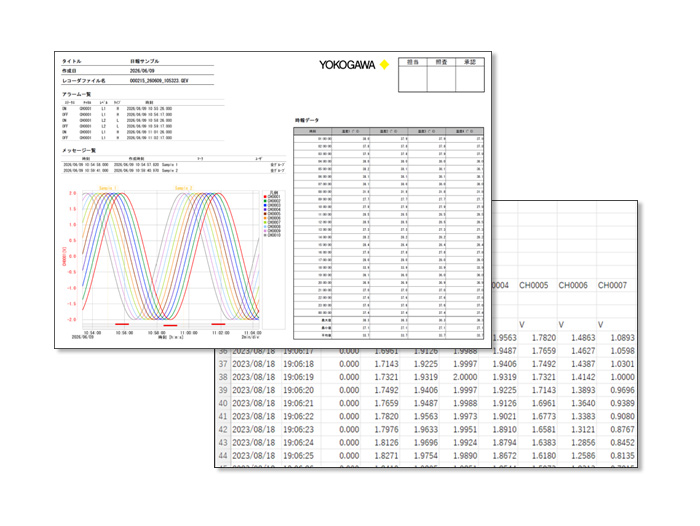The height and width of the screenshot is (526, 700).
Task: Click time cell 19:06:25
Action: [x=298, y=456]
